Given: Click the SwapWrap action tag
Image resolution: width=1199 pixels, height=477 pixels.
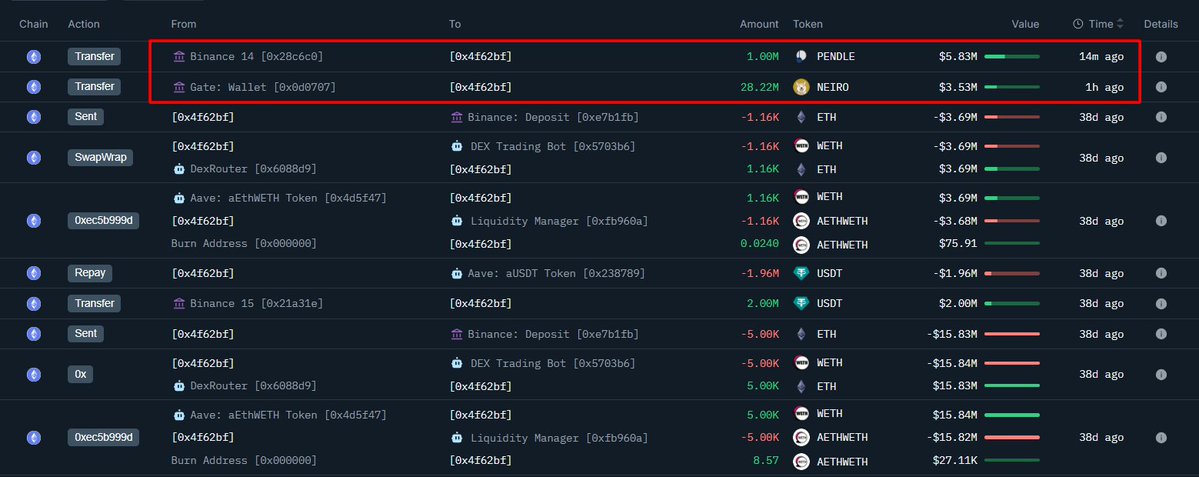Looking at the screenshot, I should pos(100,157).
